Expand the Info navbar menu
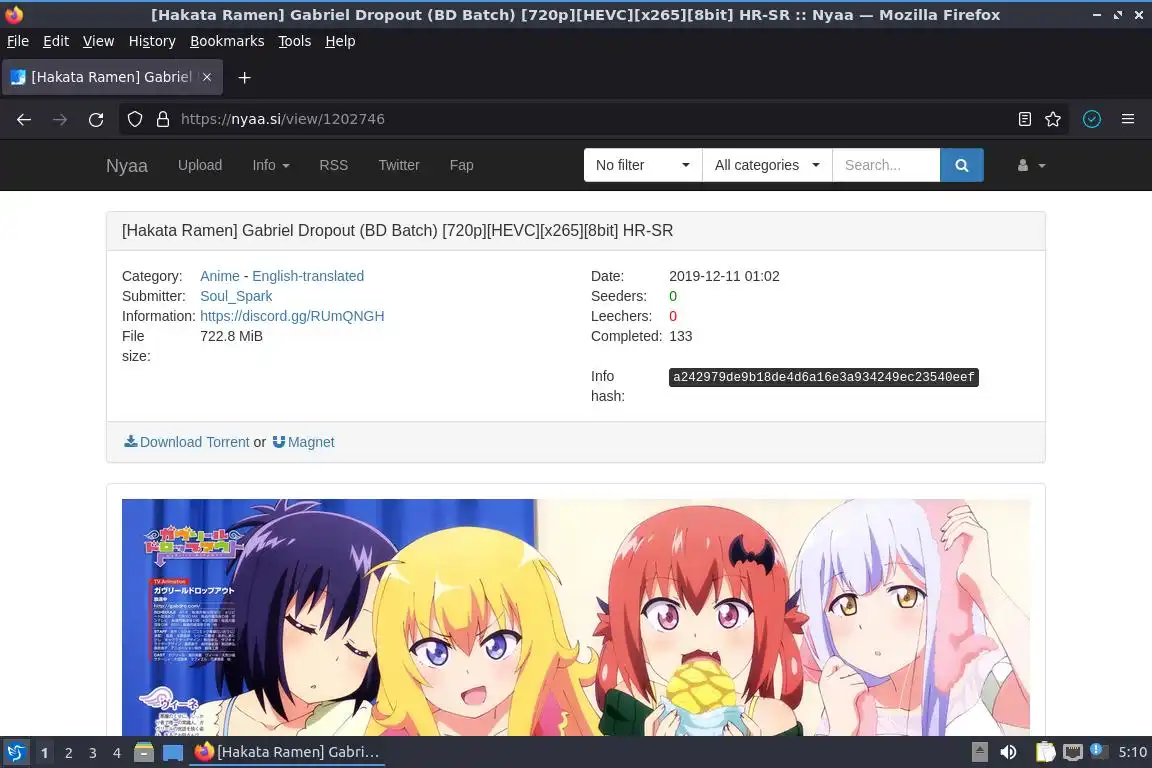1152x768 pixels. 271,165
